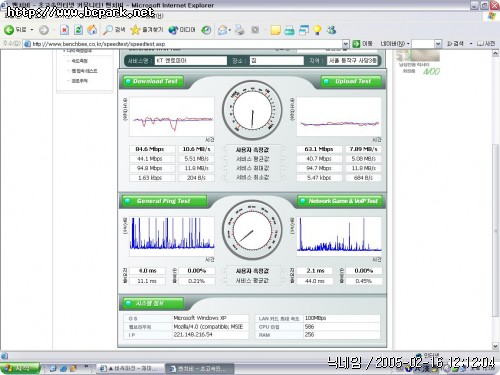Switch to the Benchbee taskbar window button
This screenshot has width=500, height=375.
pos(200,369)
